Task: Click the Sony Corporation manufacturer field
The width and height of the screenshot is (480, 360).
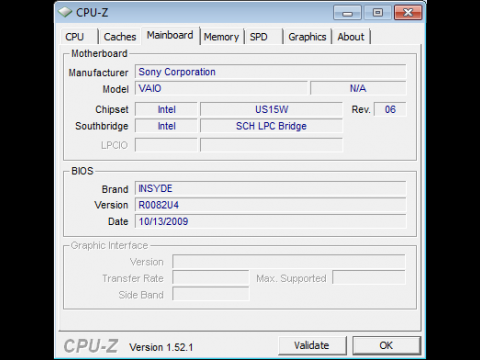Action: tap(271, 72)
